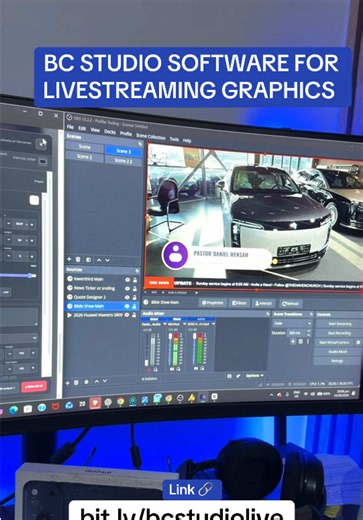Viewport: 363px width, 520px height.
Task: Open preview Scale to Window dropdown
Action: (182, 293)
